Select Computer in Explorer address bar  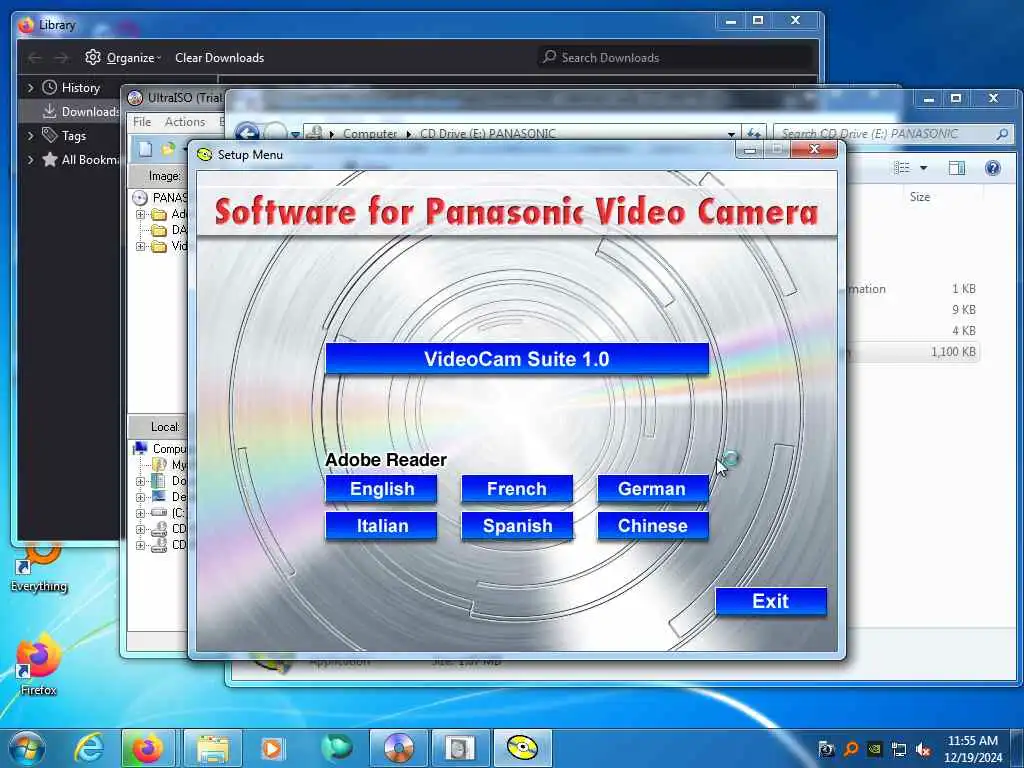(x=370, y=133)
